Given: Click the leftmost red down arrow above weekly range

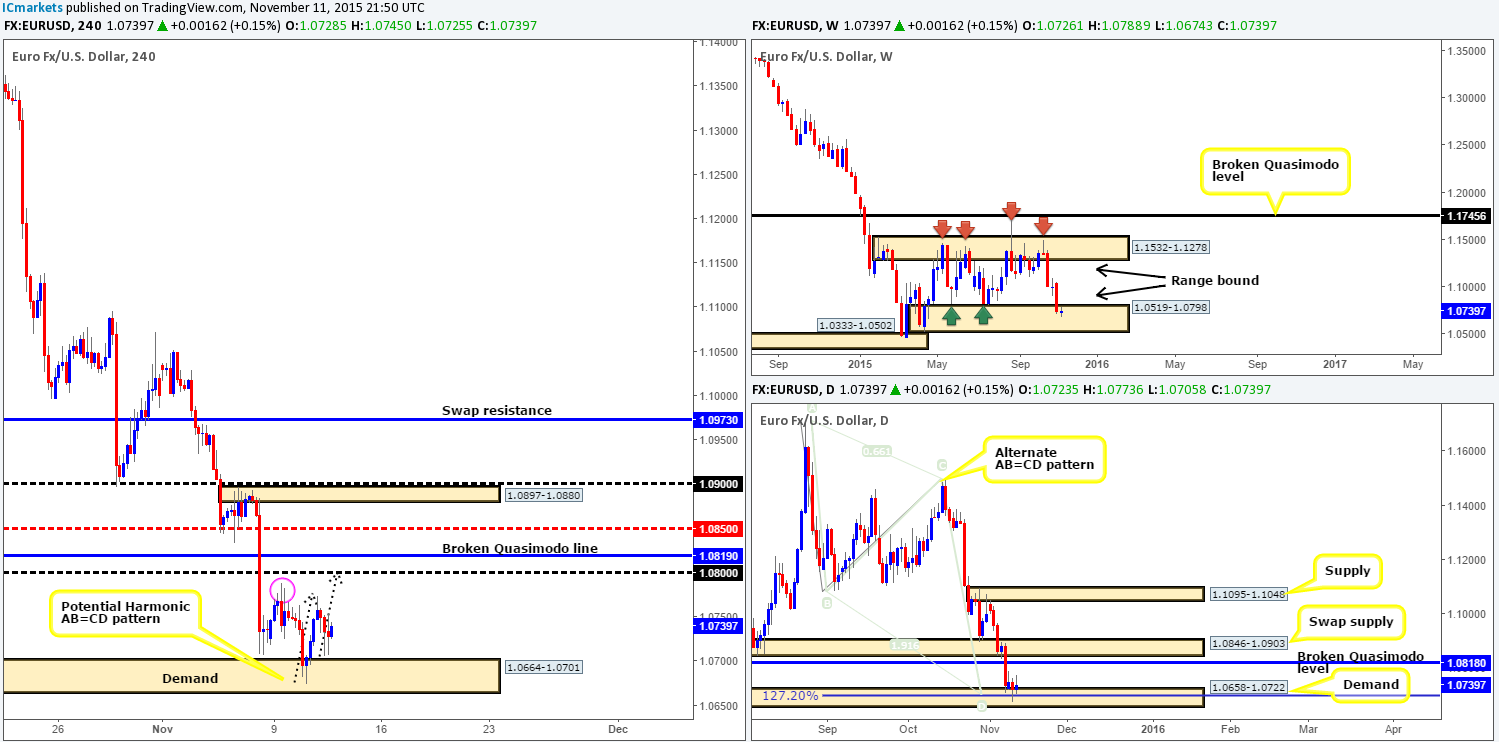Looking at the screenshot, I should point(940,228).
